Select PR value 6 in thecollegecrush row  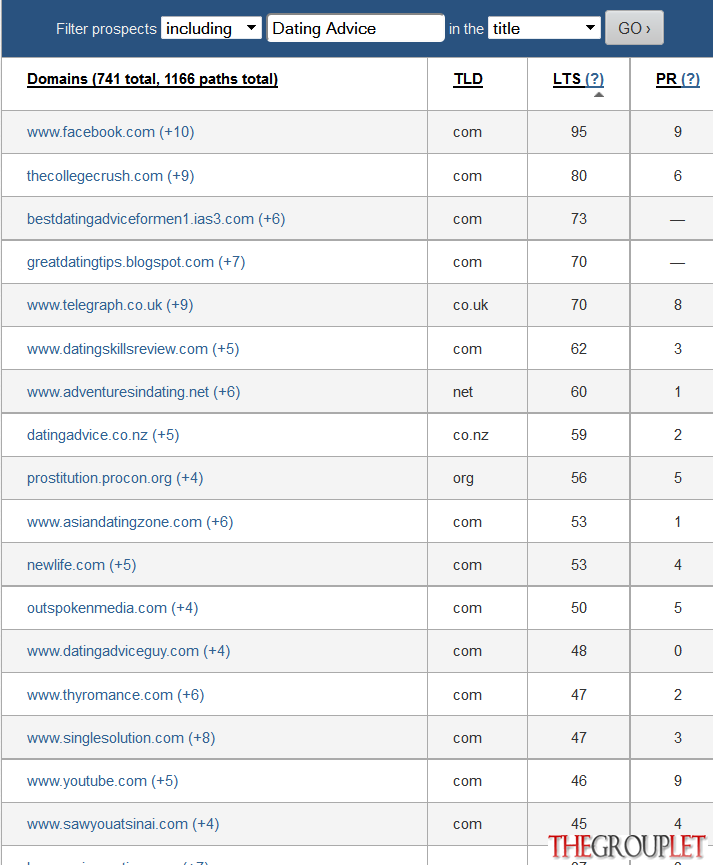tap(678, 176)
